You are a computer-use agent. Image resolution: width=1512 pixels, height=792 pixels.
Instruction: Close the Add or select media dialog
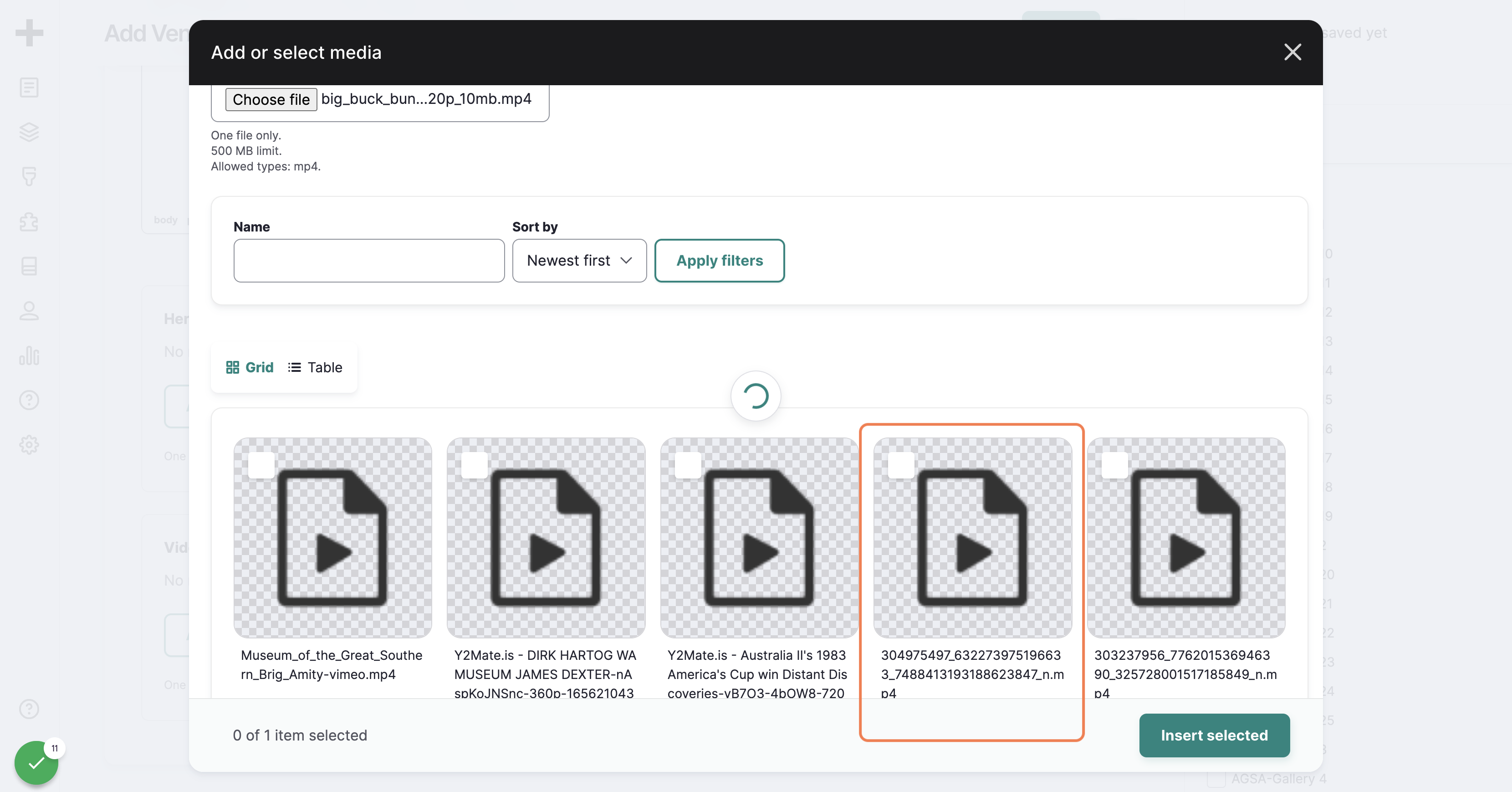pyautogui.click(x=1292, y=52)
